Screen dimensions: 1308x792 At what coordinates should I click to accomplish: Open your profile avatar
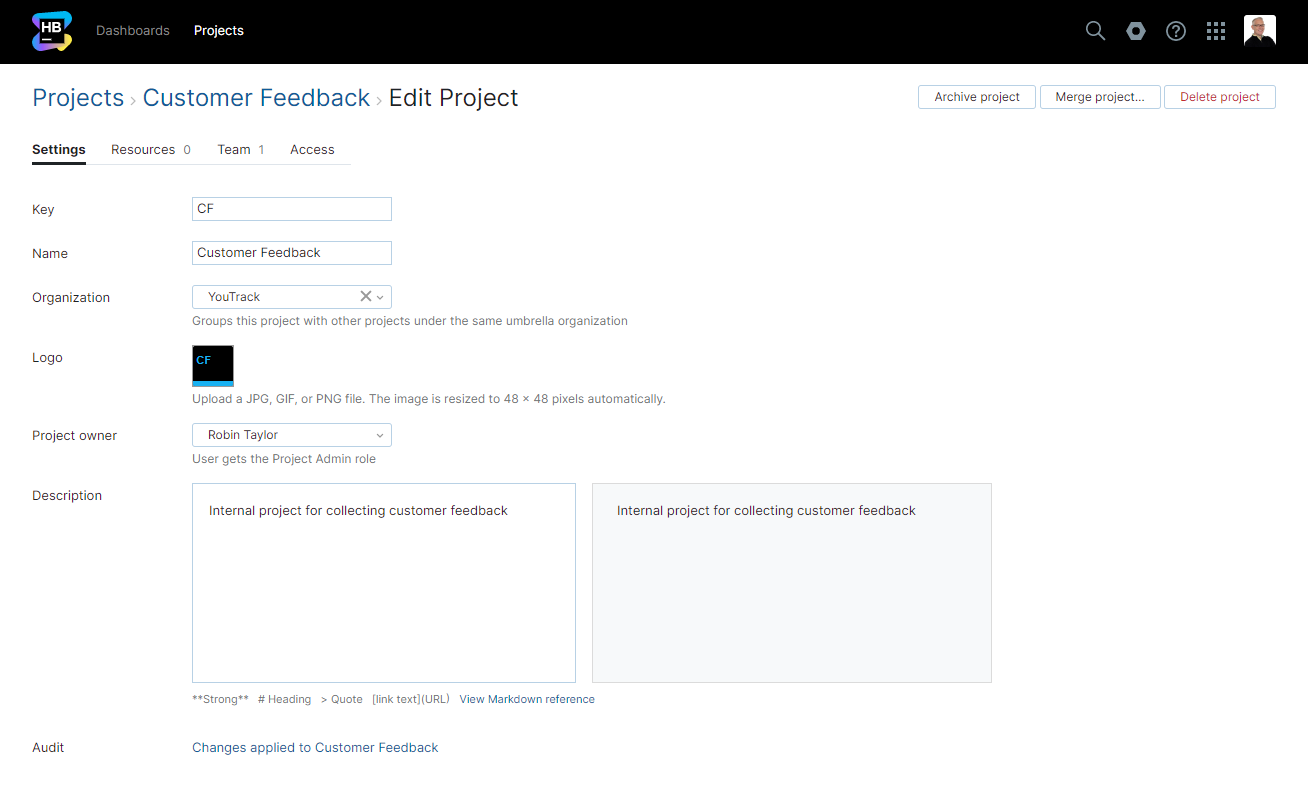[x=1259, y=29]
